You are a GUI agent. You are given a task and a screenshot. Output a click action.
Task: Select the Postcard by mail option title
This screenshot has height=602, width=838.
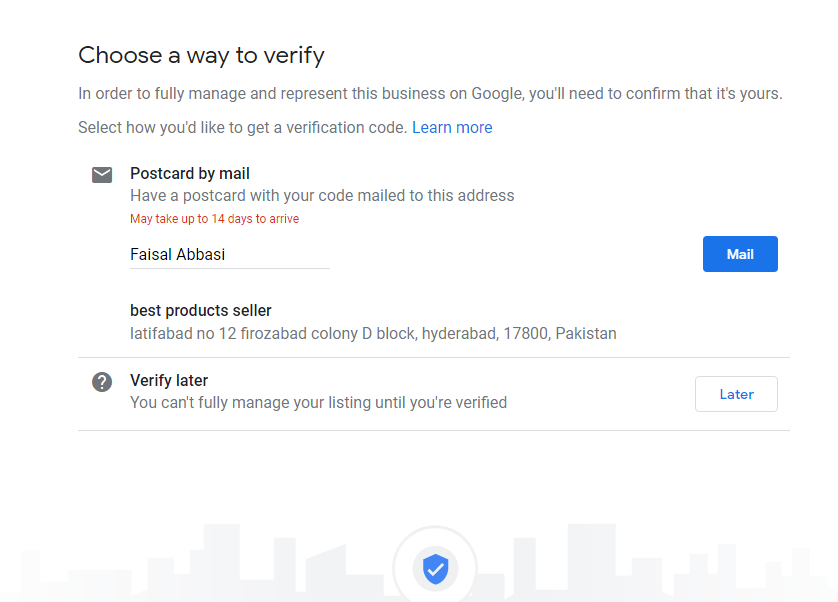[x=190, y=174]
